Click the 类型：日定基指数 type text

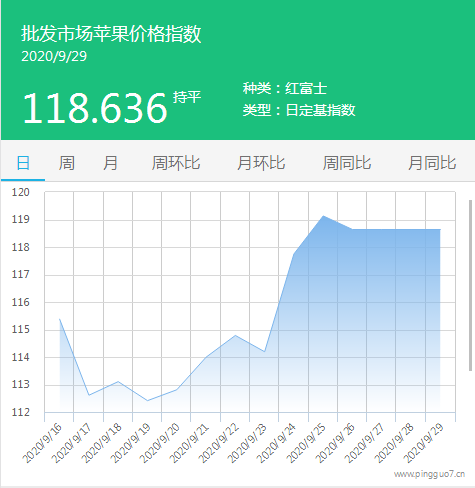(x=299, y=110)
